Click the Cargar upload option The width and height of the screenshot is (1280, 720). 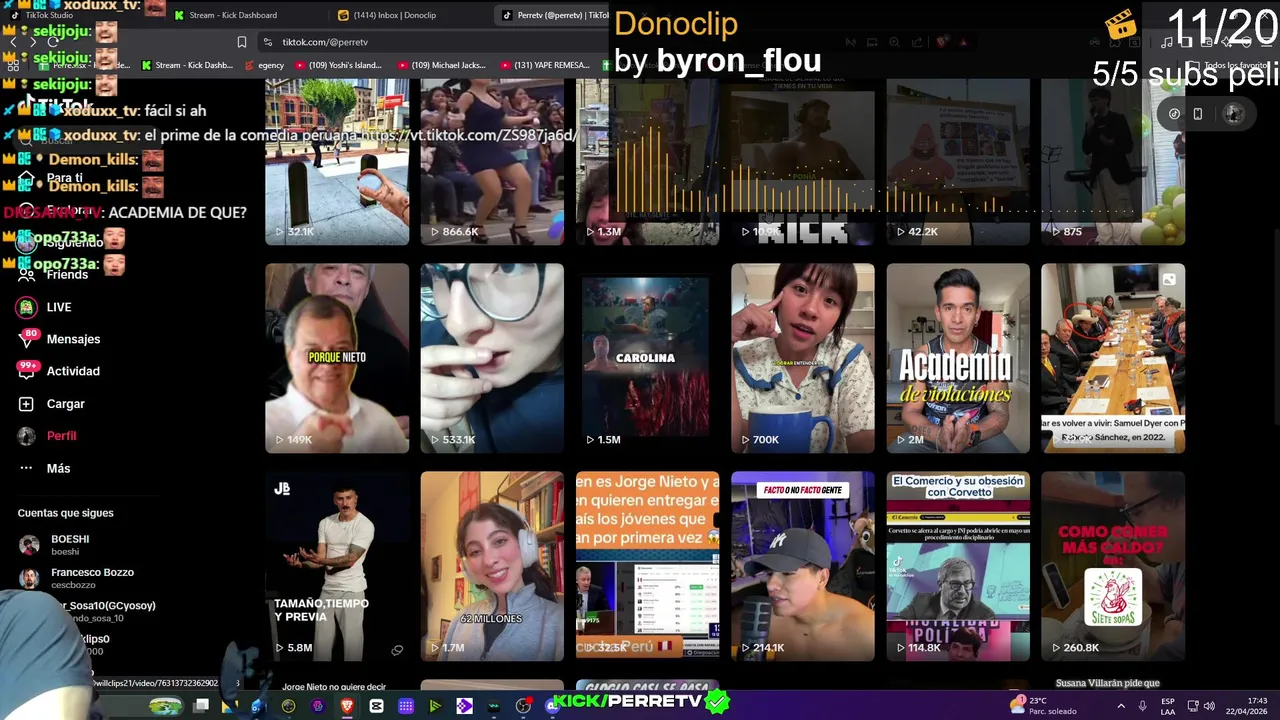[65, 404]
